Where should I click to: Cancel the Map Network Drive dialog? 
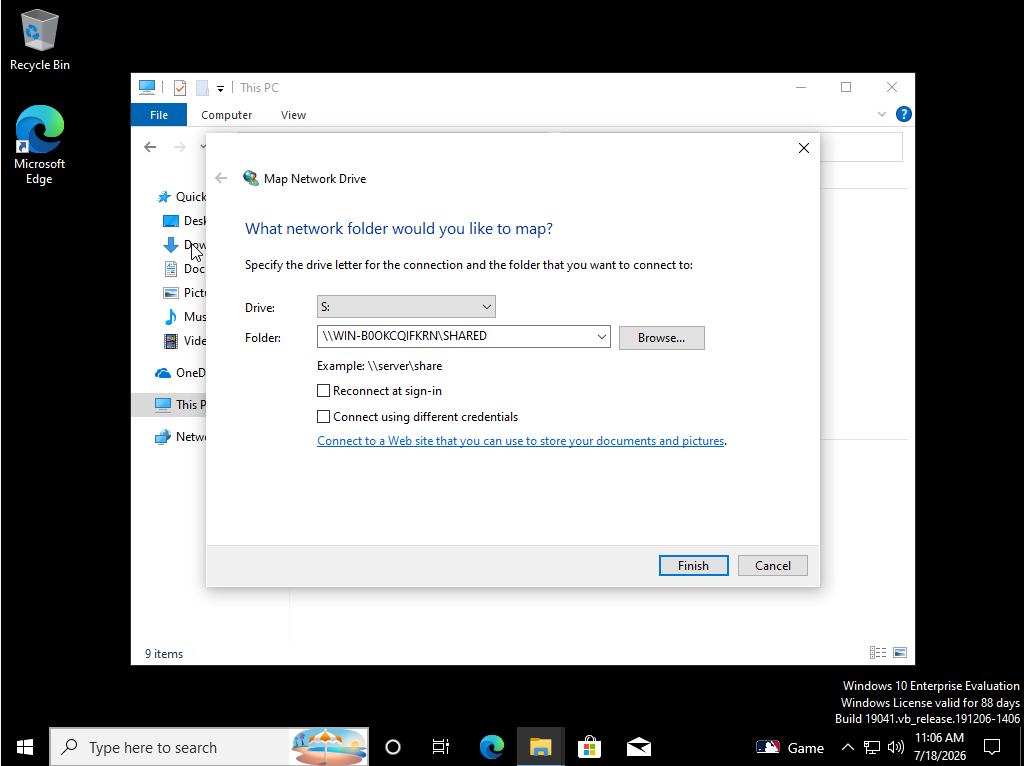(773, 566)
